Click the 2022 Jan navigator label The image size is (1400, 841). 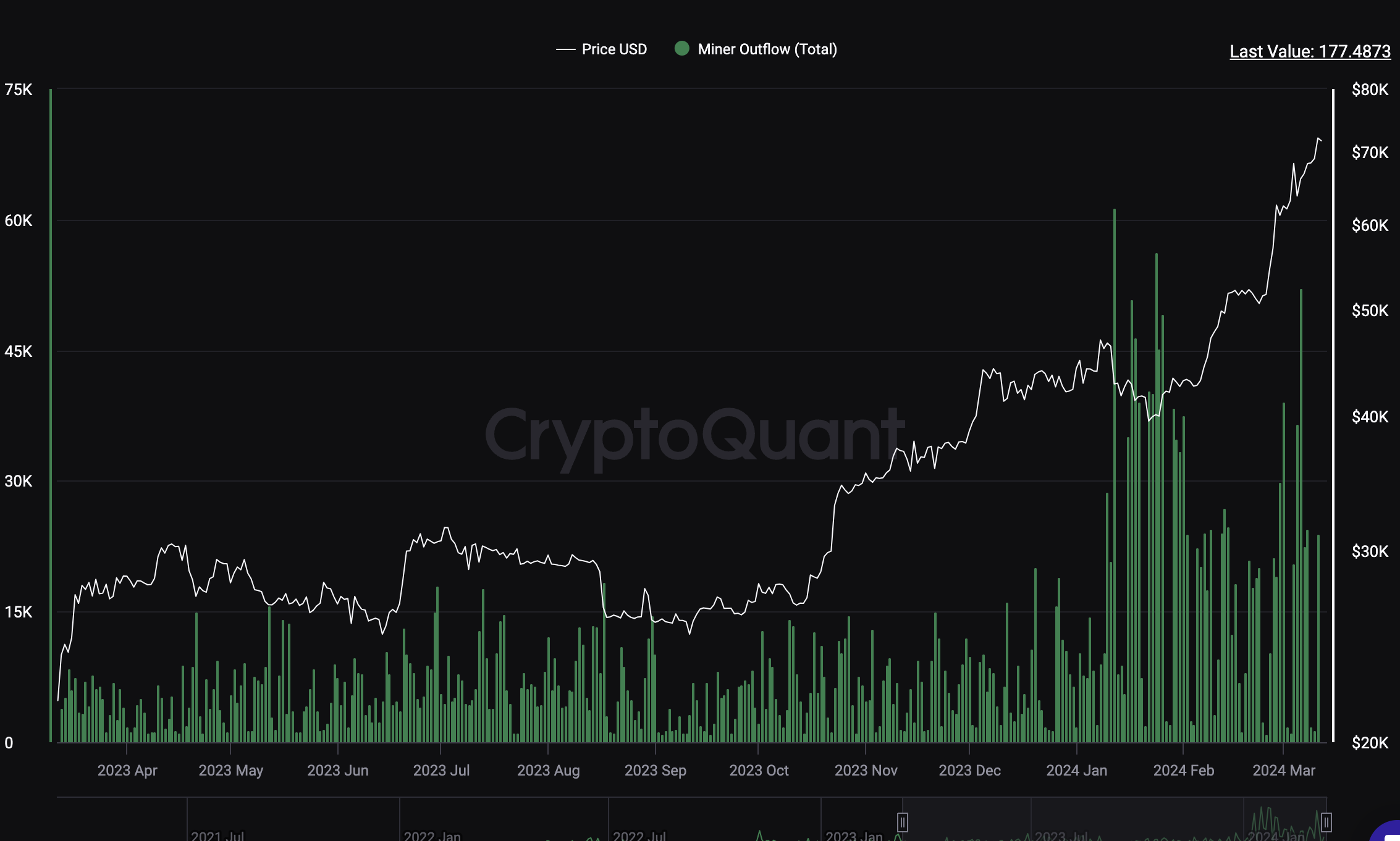[x=432, y=835]
